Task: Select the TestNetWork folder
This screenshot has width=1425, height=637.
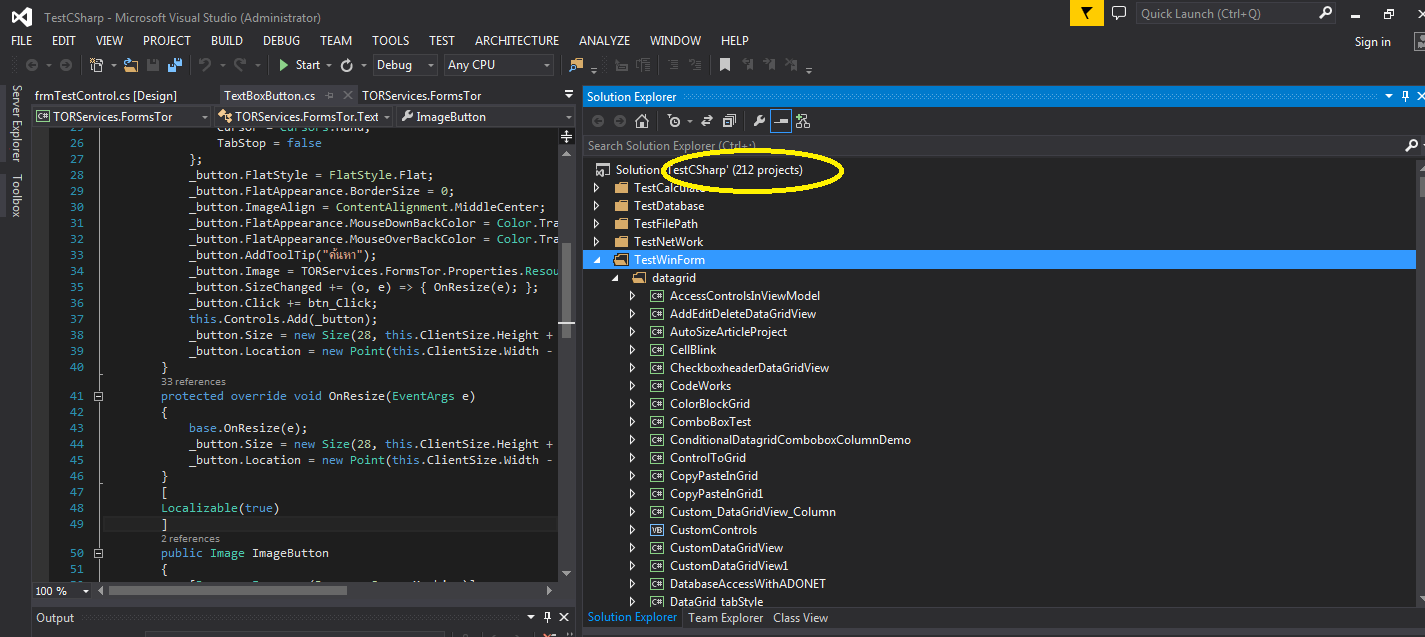Action: pyautogui.click(x=668, y=242)
